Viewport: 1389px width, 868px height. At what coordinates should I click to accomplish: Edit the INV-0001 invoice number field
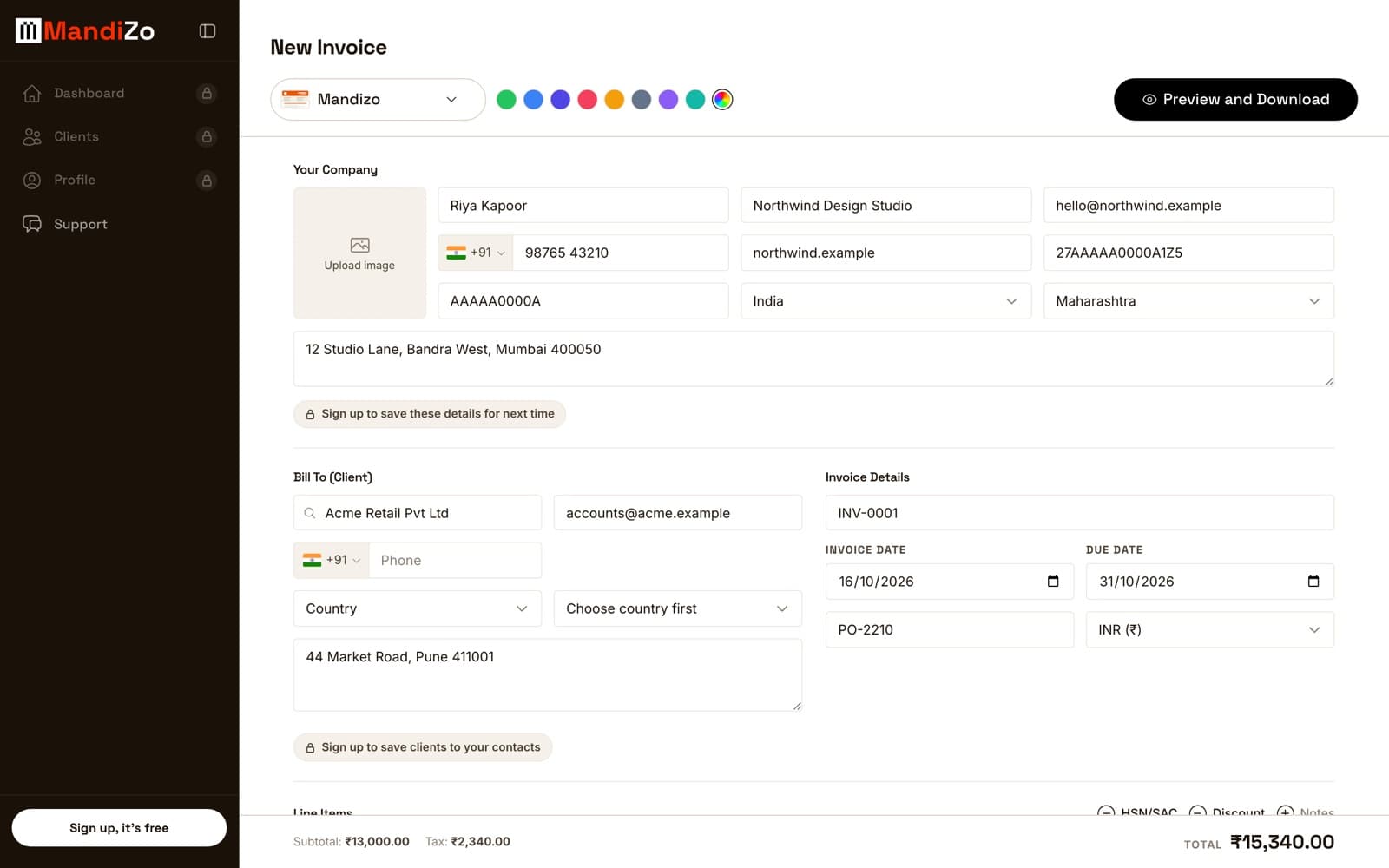[1080, 513]
